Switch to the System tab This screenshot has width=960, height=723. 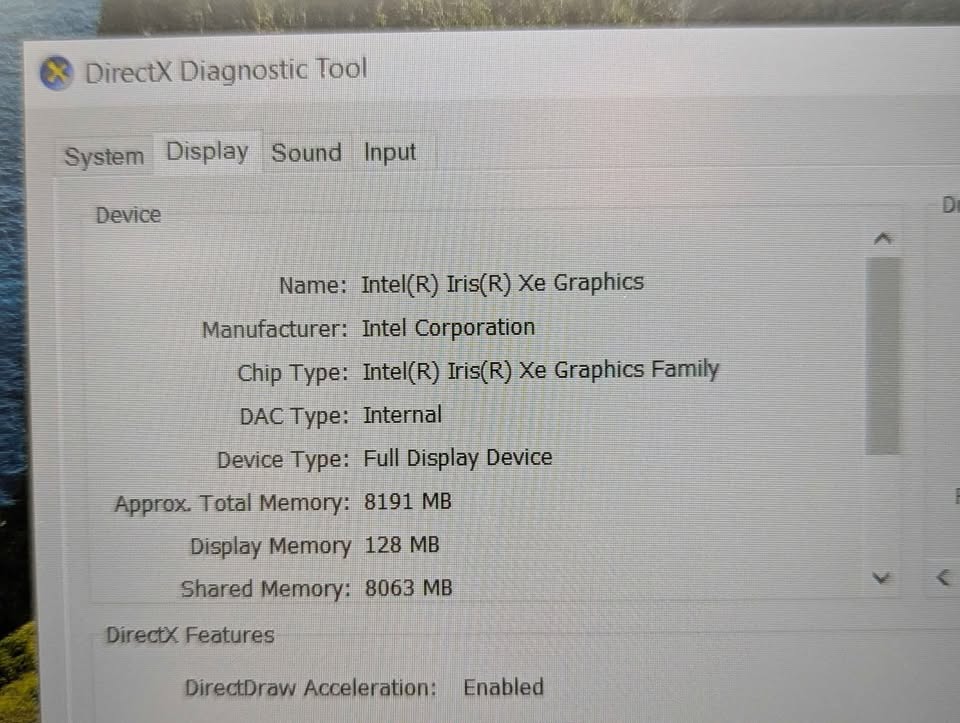pyautogui.click(x=104, y=156)
